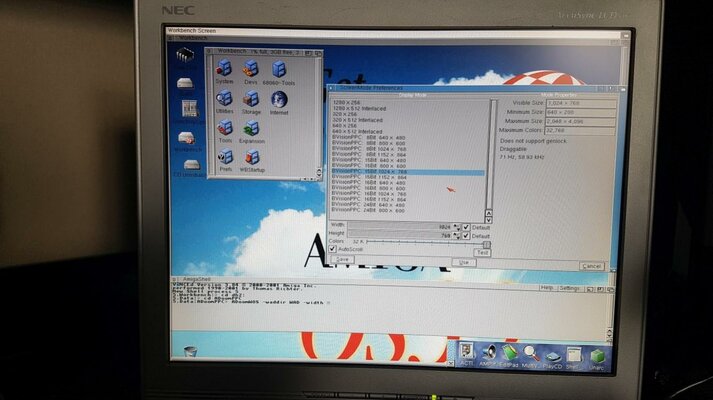Click the Save button
The width and height of the screenshot is (713, 400).
click(x=343, y=259)
